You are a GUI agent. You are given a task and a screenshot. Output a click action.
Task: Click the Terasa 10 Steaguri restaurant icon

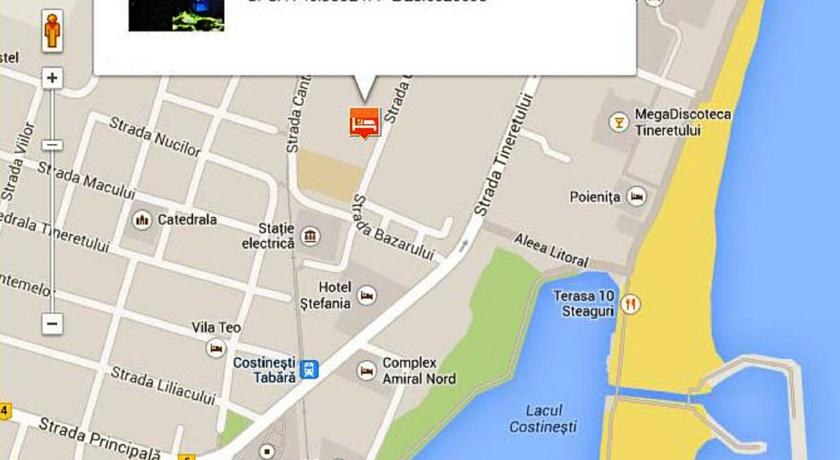(631, 304)
